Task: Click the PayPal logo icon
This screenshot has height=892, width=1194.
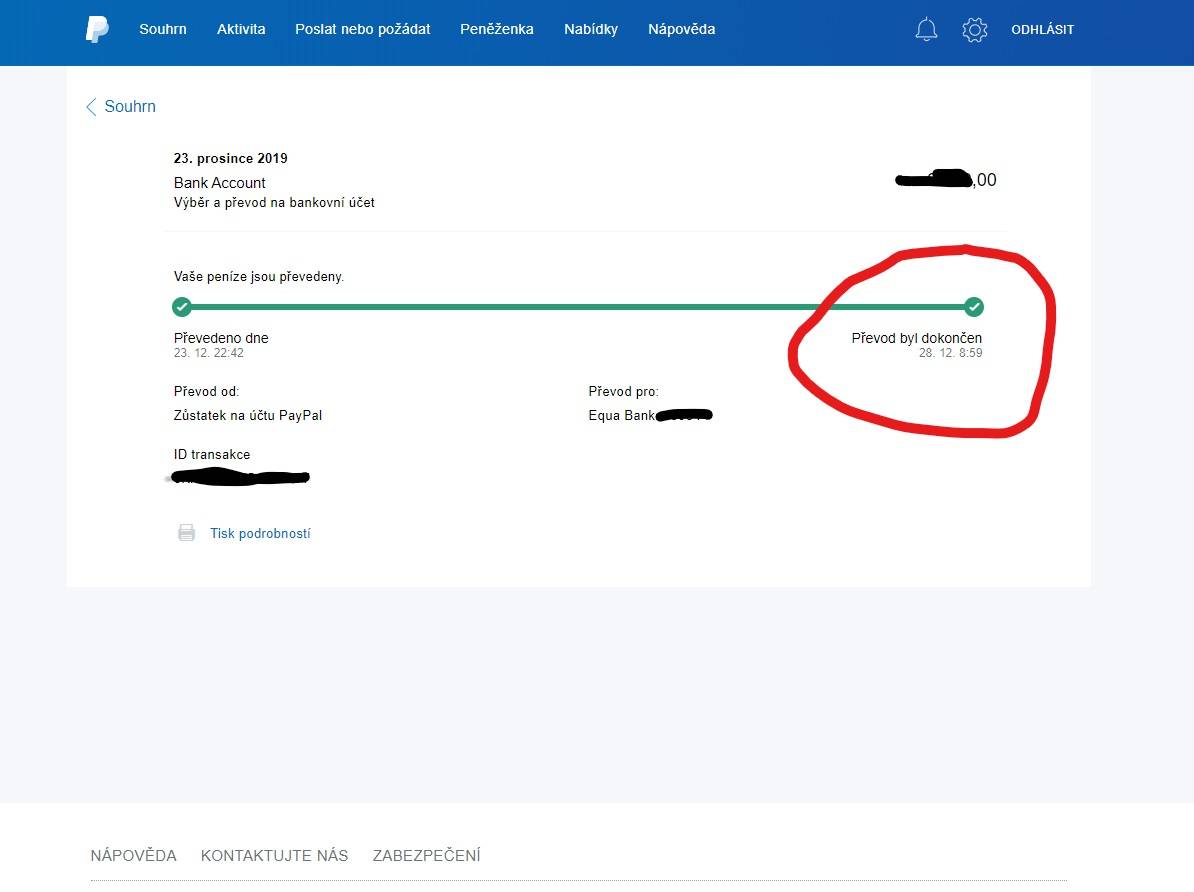Action: (x=97, y=30)
